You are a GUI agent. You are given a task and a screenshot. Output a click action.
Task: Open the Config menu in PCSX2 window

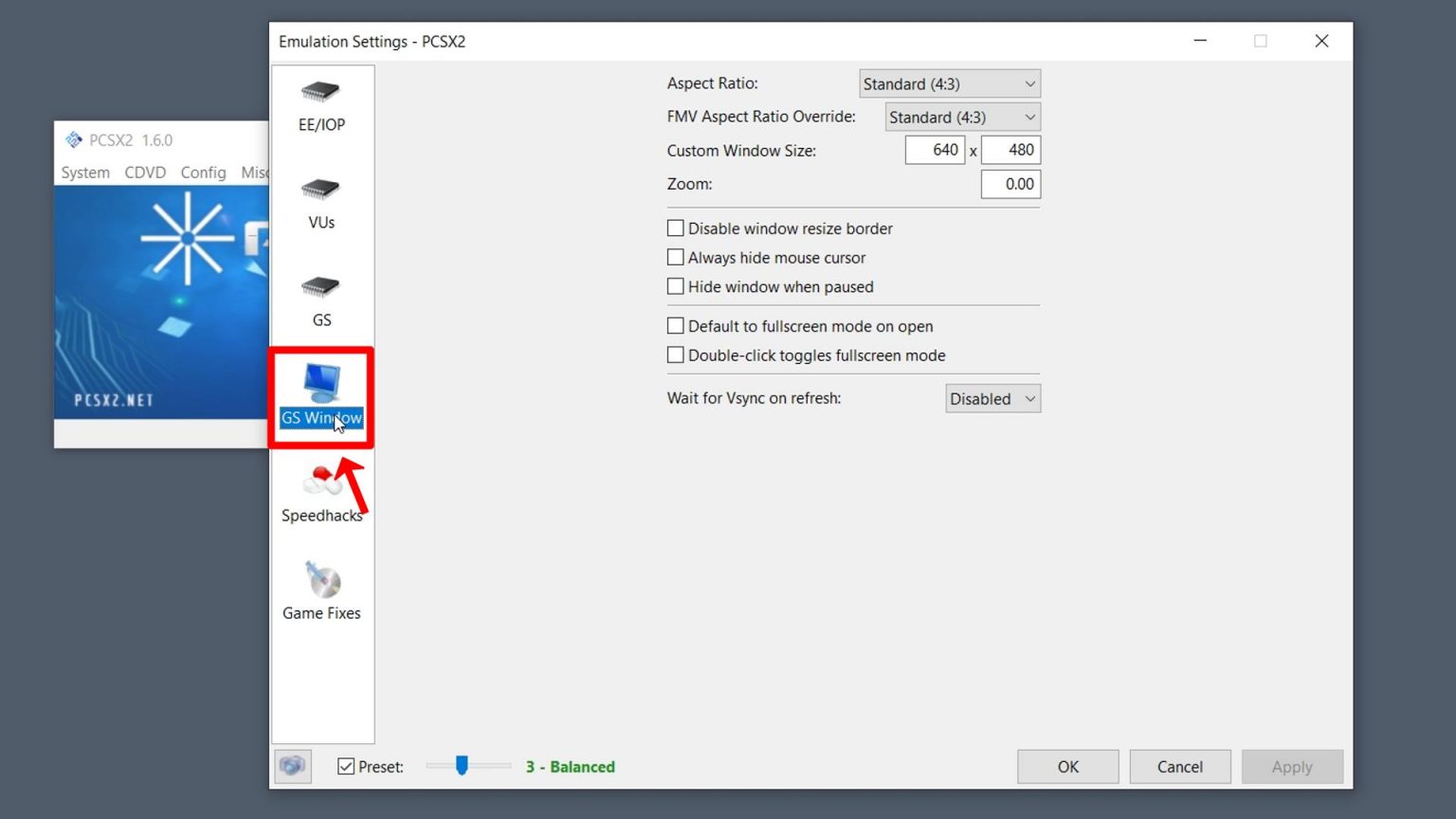pyautogui.click(x=203, y=173)
